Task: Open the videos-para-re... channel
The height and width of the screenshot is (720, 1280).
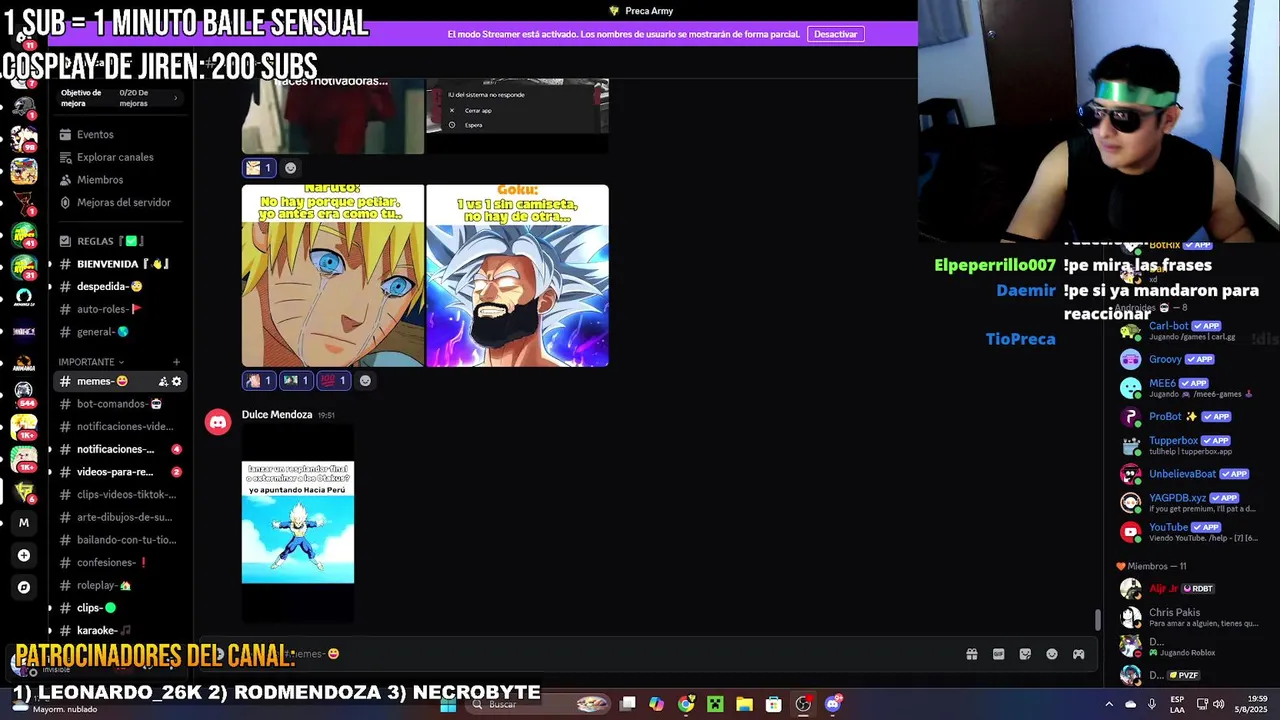Action: [x=118, y=472]
